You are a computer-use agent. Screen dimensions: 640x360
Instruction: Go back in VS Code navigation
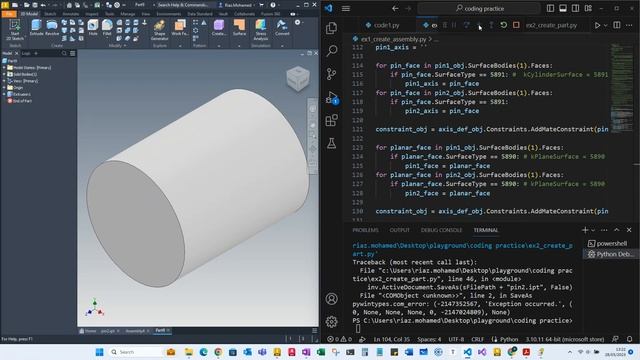395,8
